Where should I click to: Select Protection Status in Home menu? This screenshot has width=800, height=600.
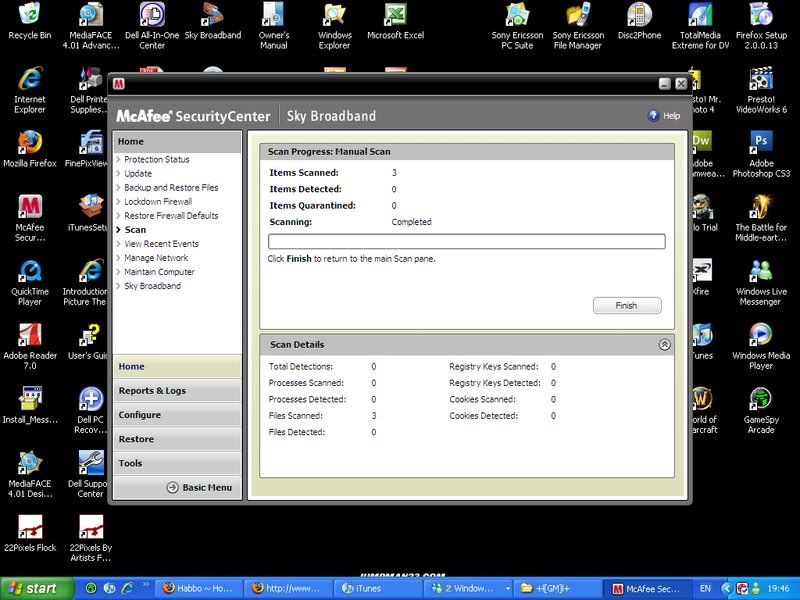tap(156, 160)
